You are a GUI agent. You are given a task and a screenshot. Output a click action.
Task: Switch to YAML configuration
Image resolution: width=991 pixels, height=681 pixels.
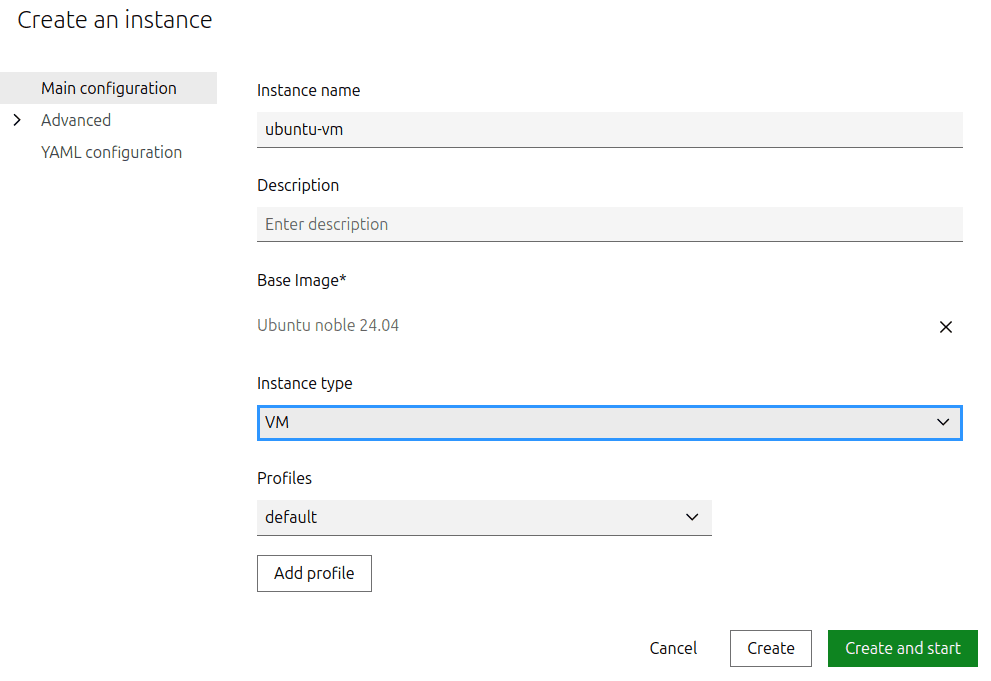pos(111,152)
